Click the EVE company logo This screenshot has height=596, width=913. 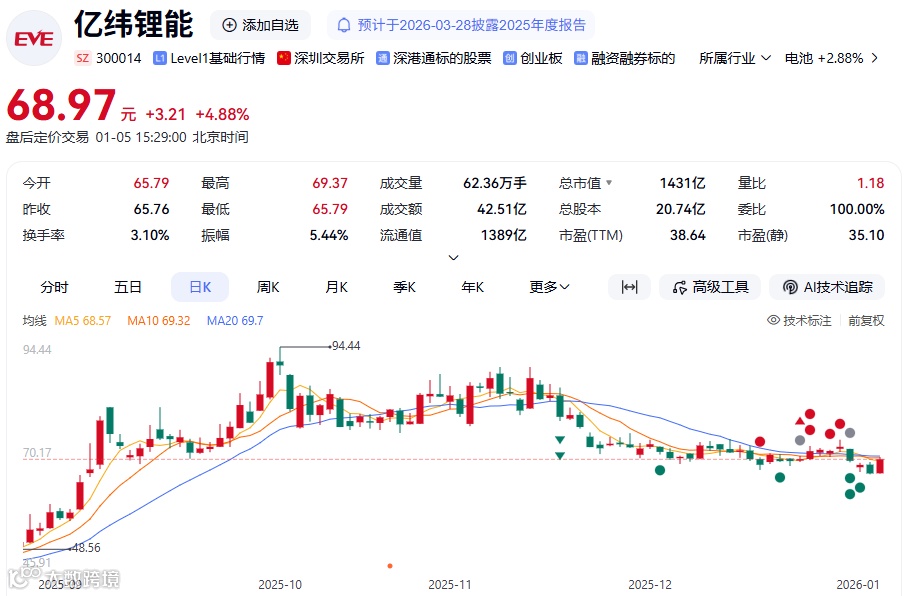point(34,38)
